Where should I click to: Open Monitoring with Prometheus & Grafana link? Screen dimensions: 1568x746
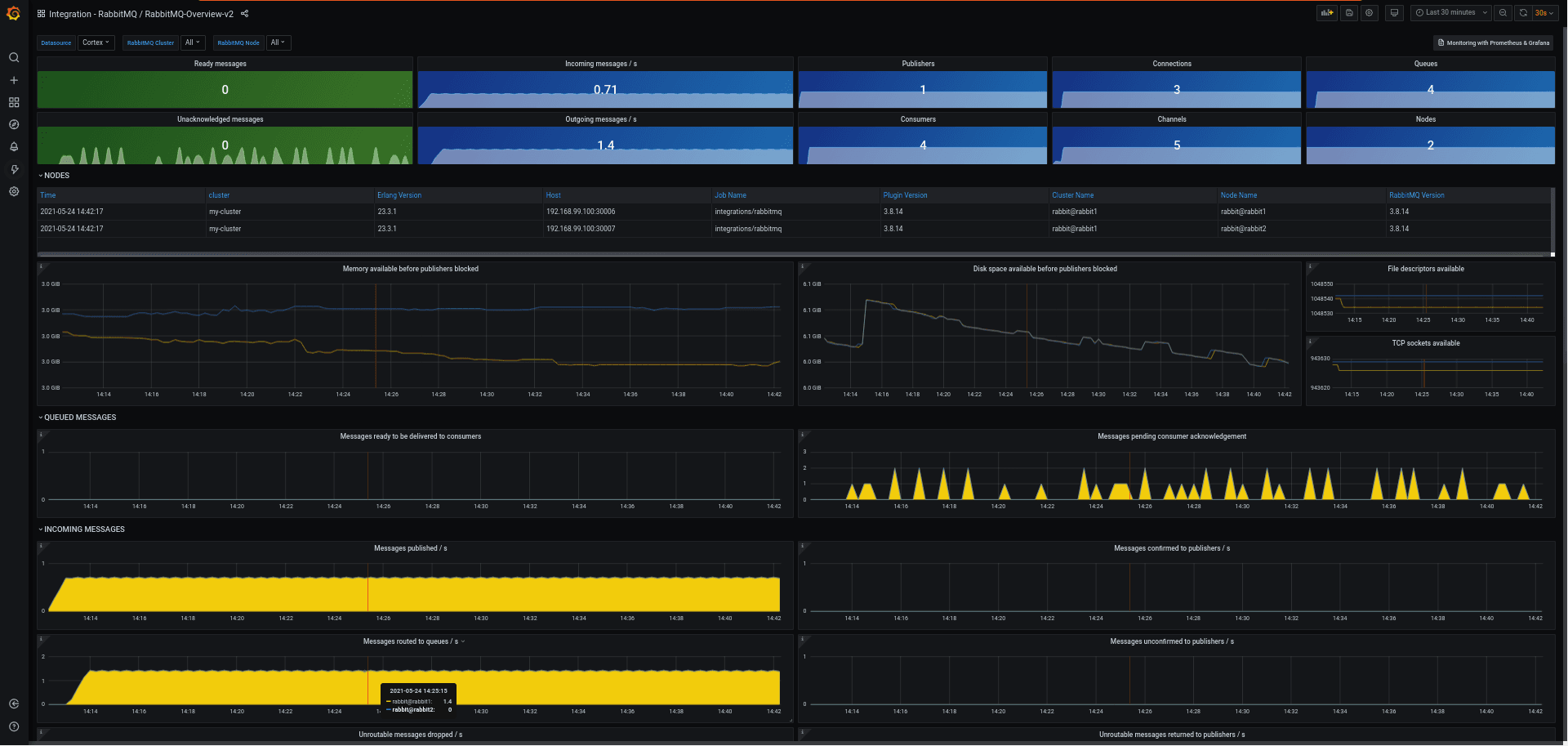coord(1493,42)
